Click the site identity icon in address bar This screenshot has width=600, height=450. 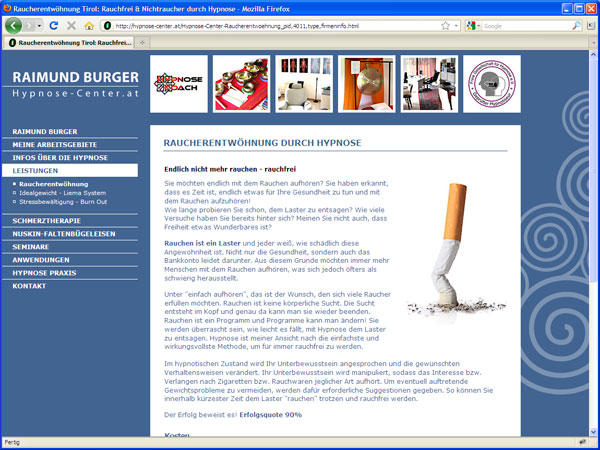[x=108, y=26]
